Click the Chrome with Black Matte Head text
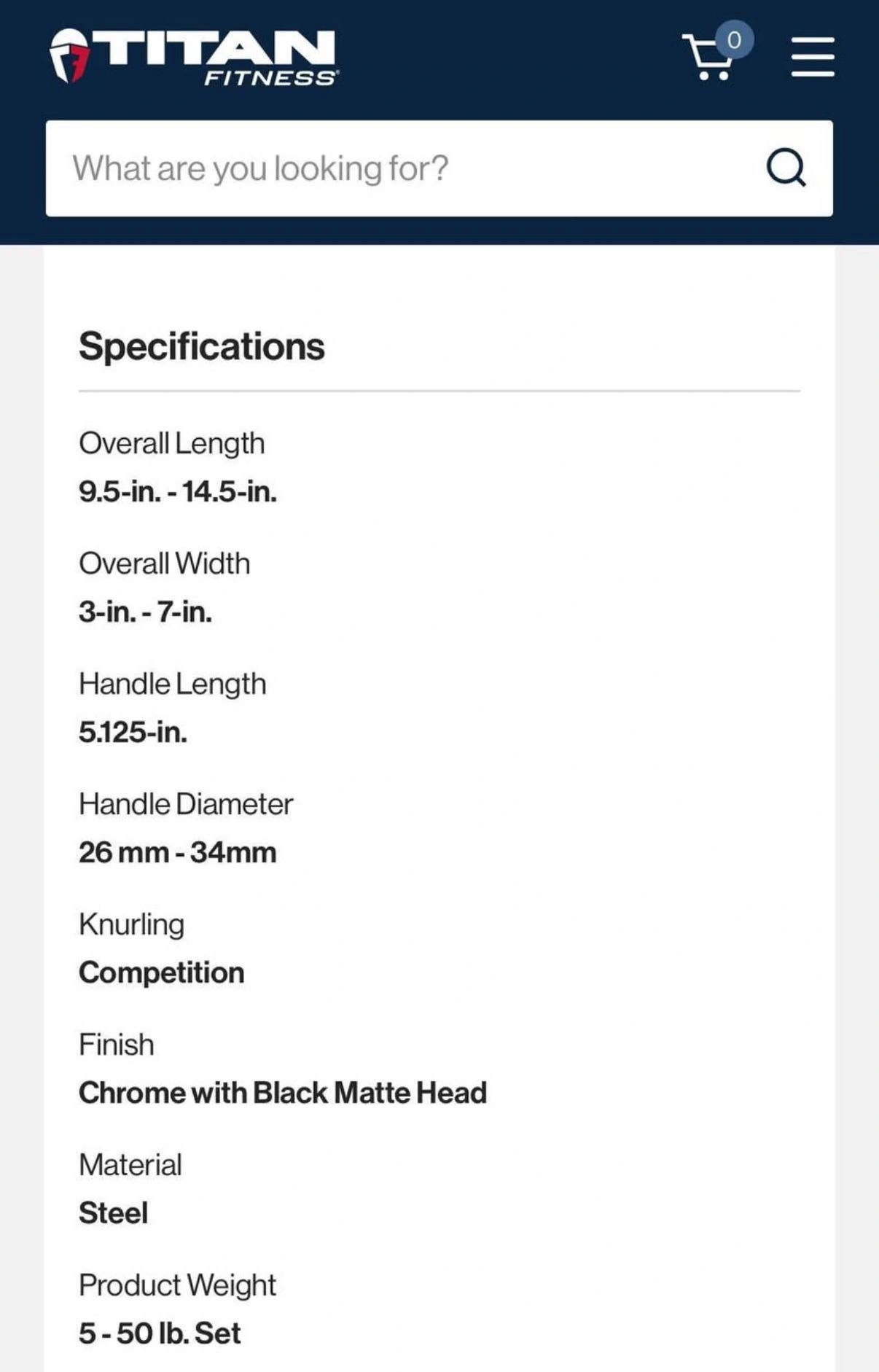The height and width of the screenshot is (1372, 879). click(283, 1093)
